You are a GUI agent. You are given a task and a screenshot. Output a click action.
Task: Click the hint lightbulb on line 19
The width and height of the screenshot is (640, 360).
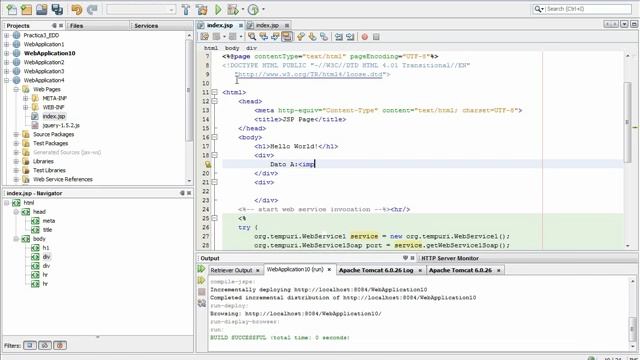[x=208, y=164]
